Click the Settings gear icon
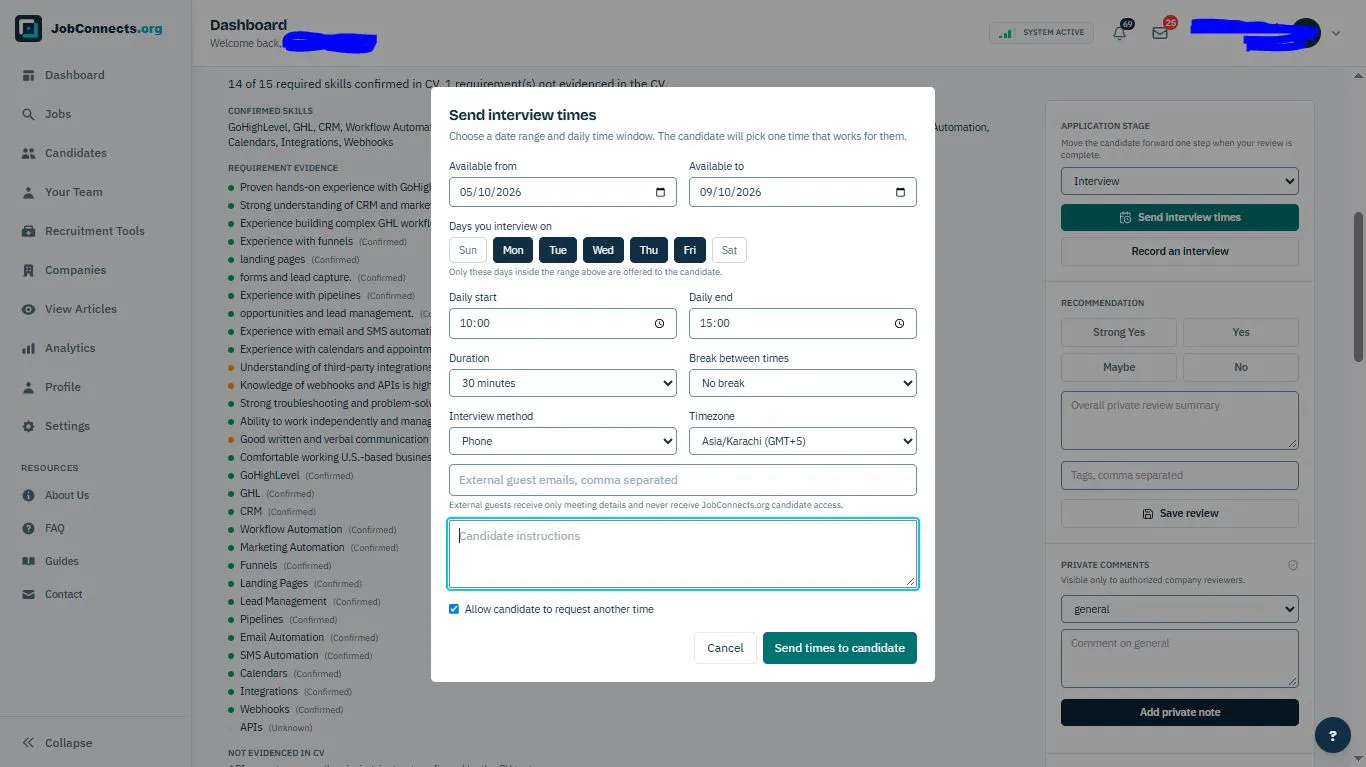This screenshot has height=767, width=1366. pos(28,426)
